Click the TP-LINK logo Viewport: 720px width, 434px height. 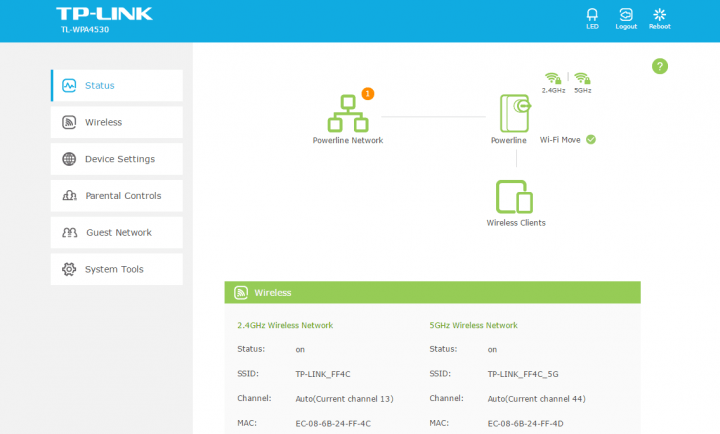pos(104,14)
